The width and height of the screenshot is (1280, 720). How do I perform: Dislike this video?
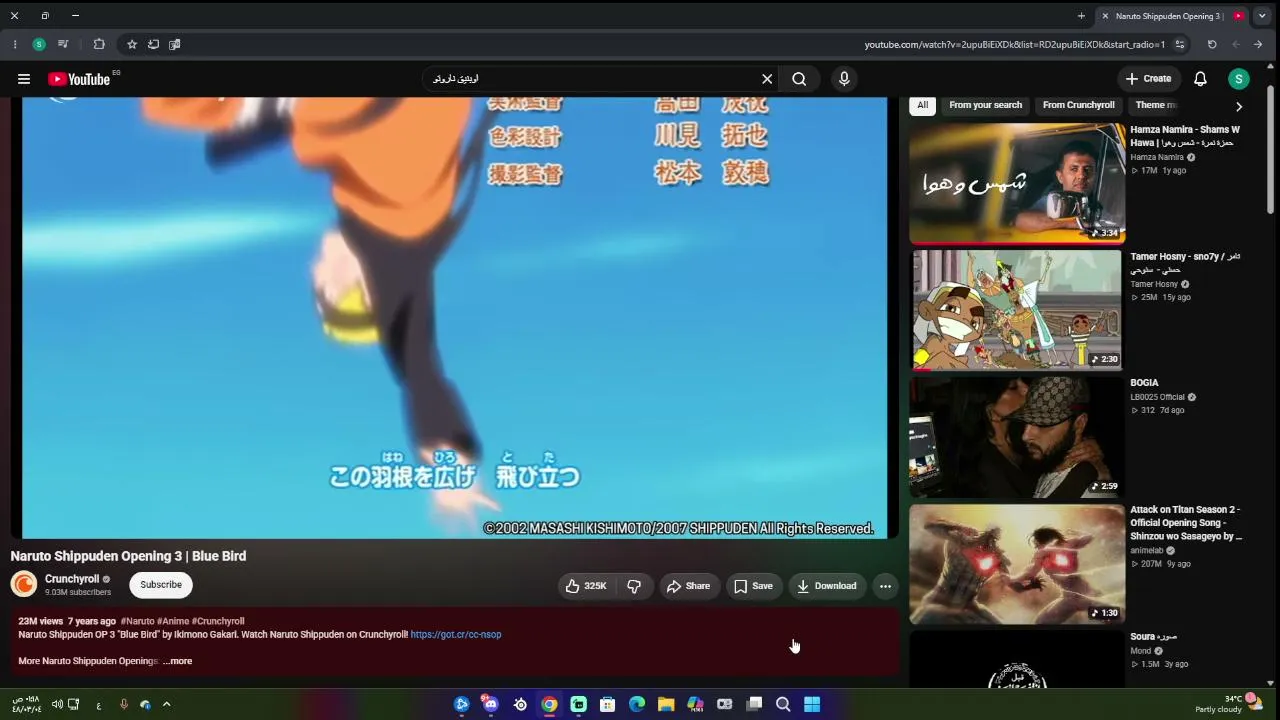pyautogui.click(x=634, y=586)
